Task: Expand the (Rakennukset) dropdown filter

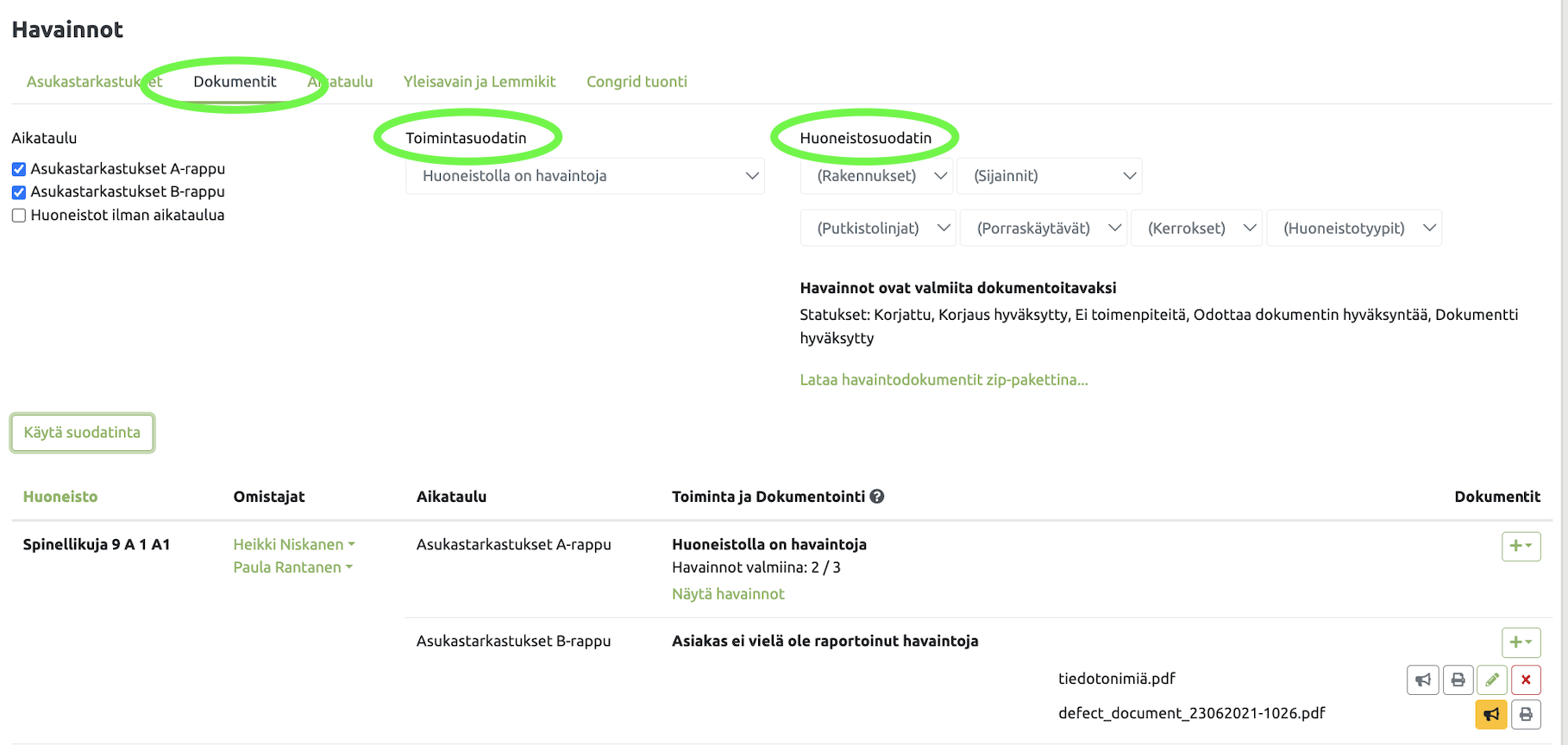Action: (876, 176)
